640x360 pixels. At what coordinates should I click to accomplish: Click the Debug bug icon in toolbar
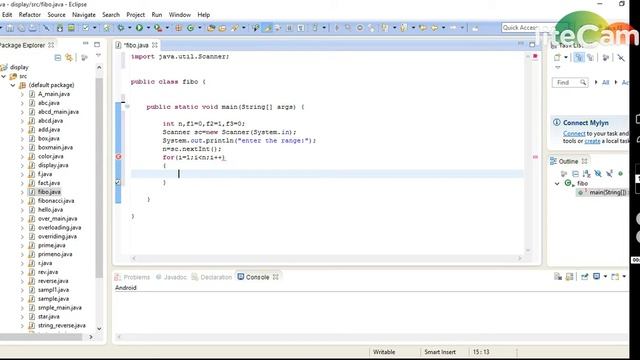(x=121, y=28)
